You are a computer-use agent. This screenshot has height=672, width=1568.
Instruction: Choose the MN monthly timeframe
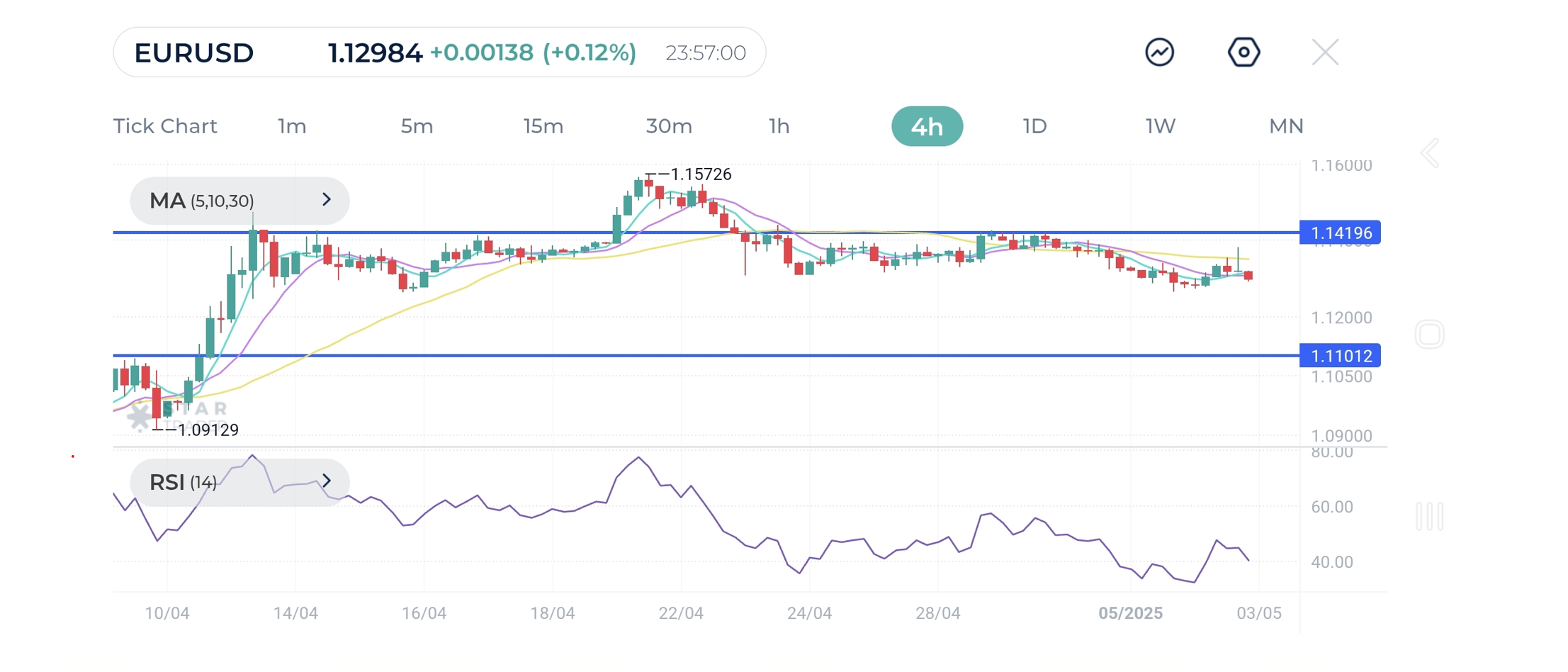(x=1286, y=126)
